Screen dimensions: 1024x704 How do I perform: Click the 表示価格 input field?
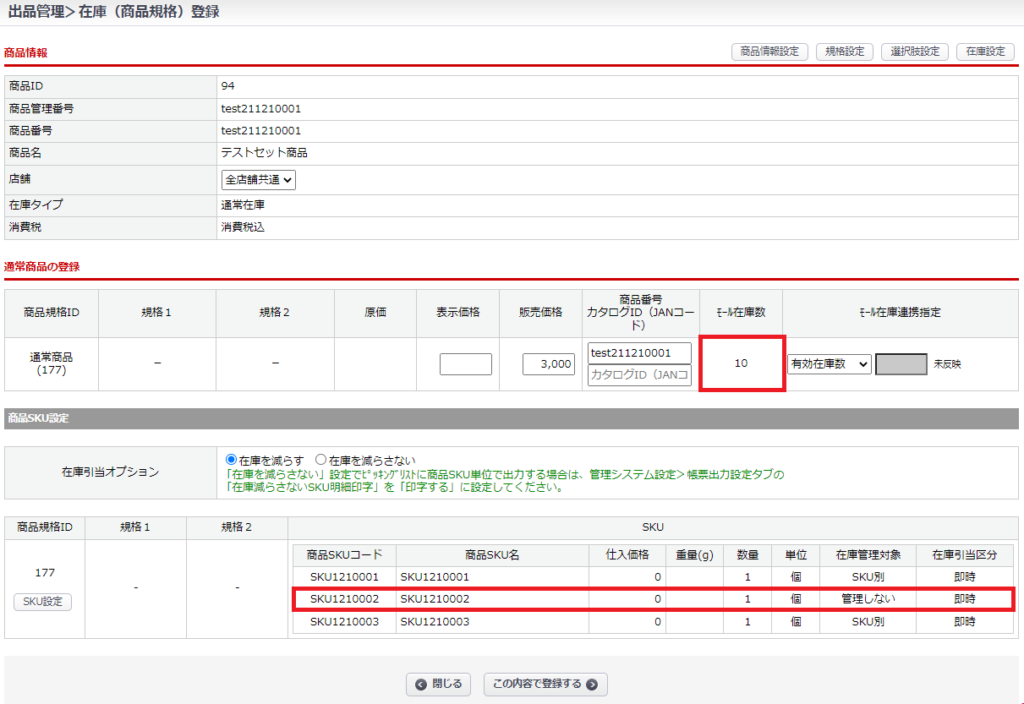tap(465, 364)
